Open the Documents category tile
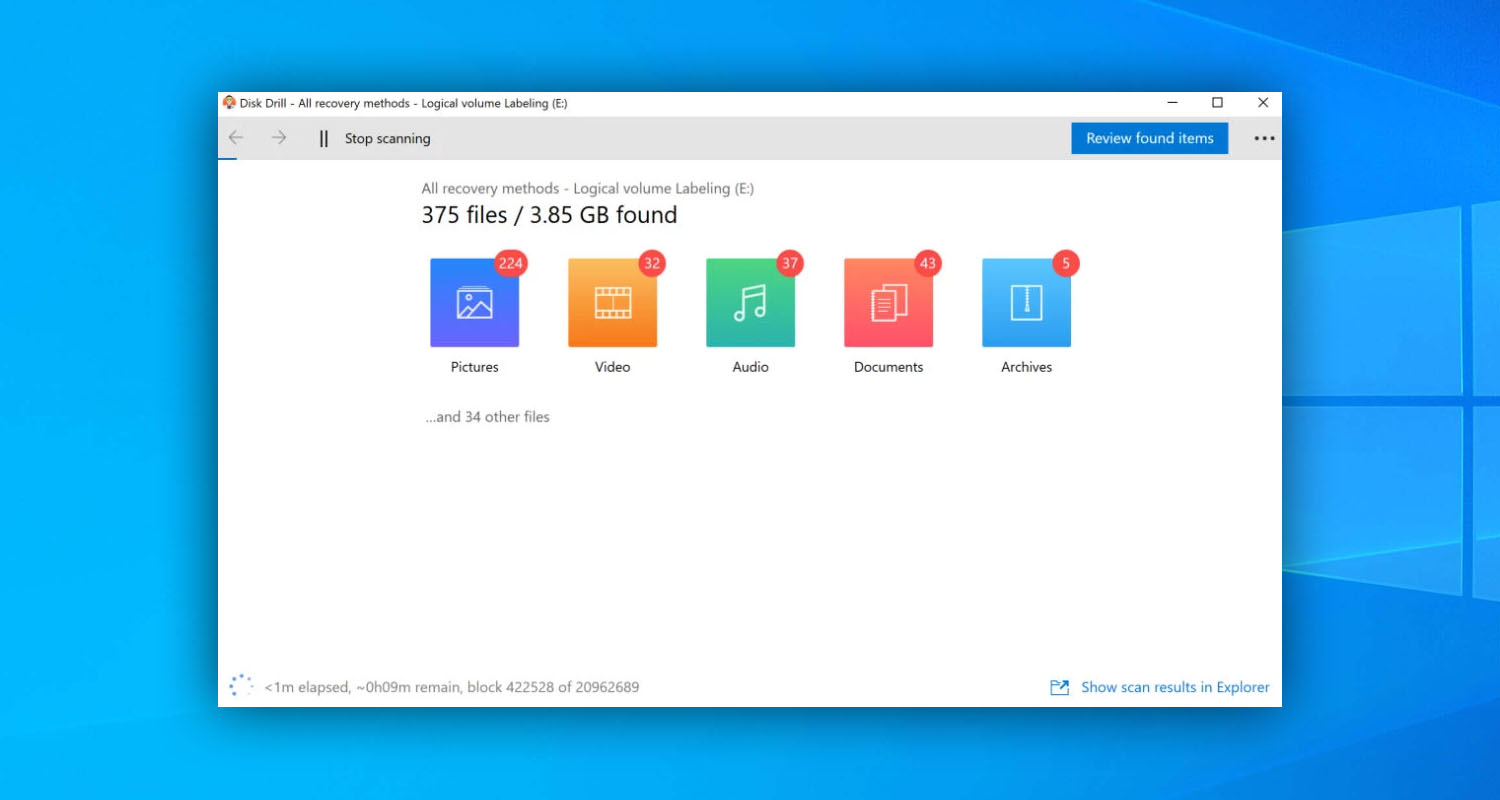The width and height of the screenshot is (1500, 800). click(x=888, y=303)
